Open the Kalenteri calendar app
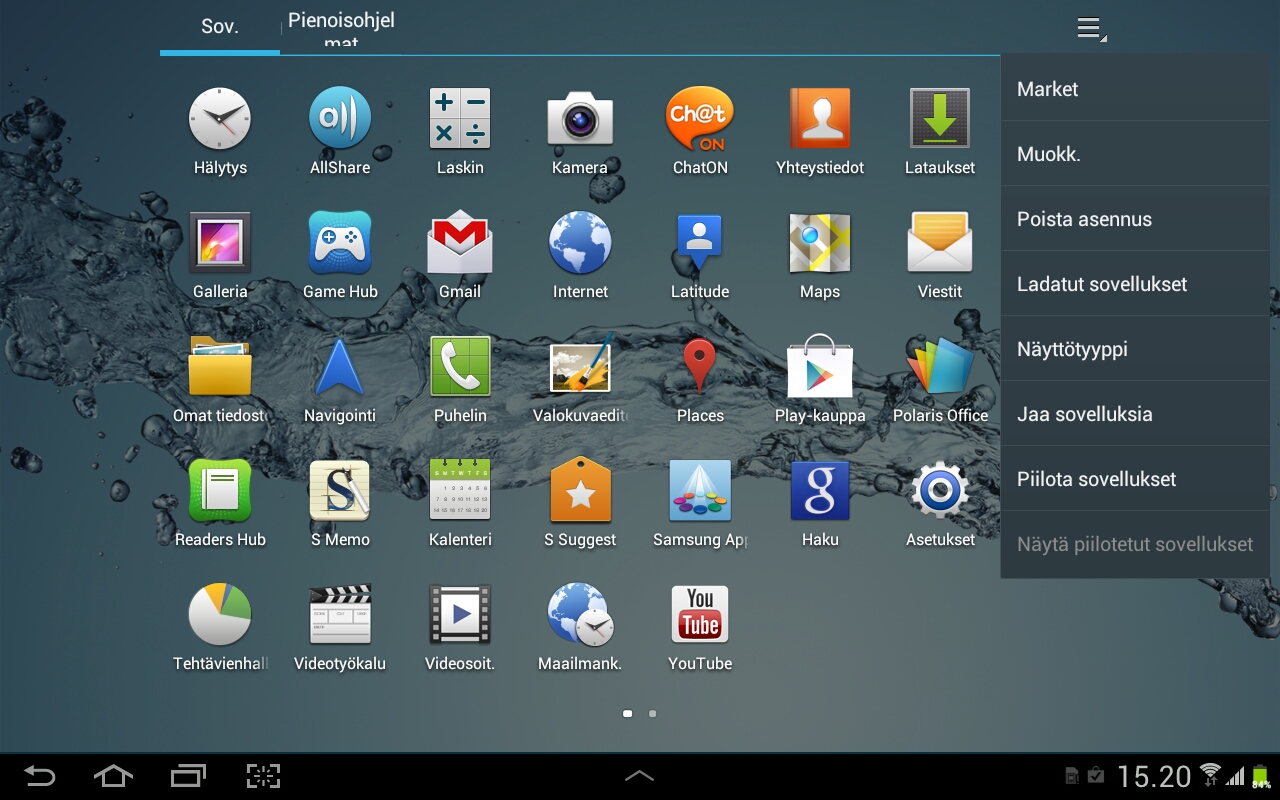 (460, 504)
